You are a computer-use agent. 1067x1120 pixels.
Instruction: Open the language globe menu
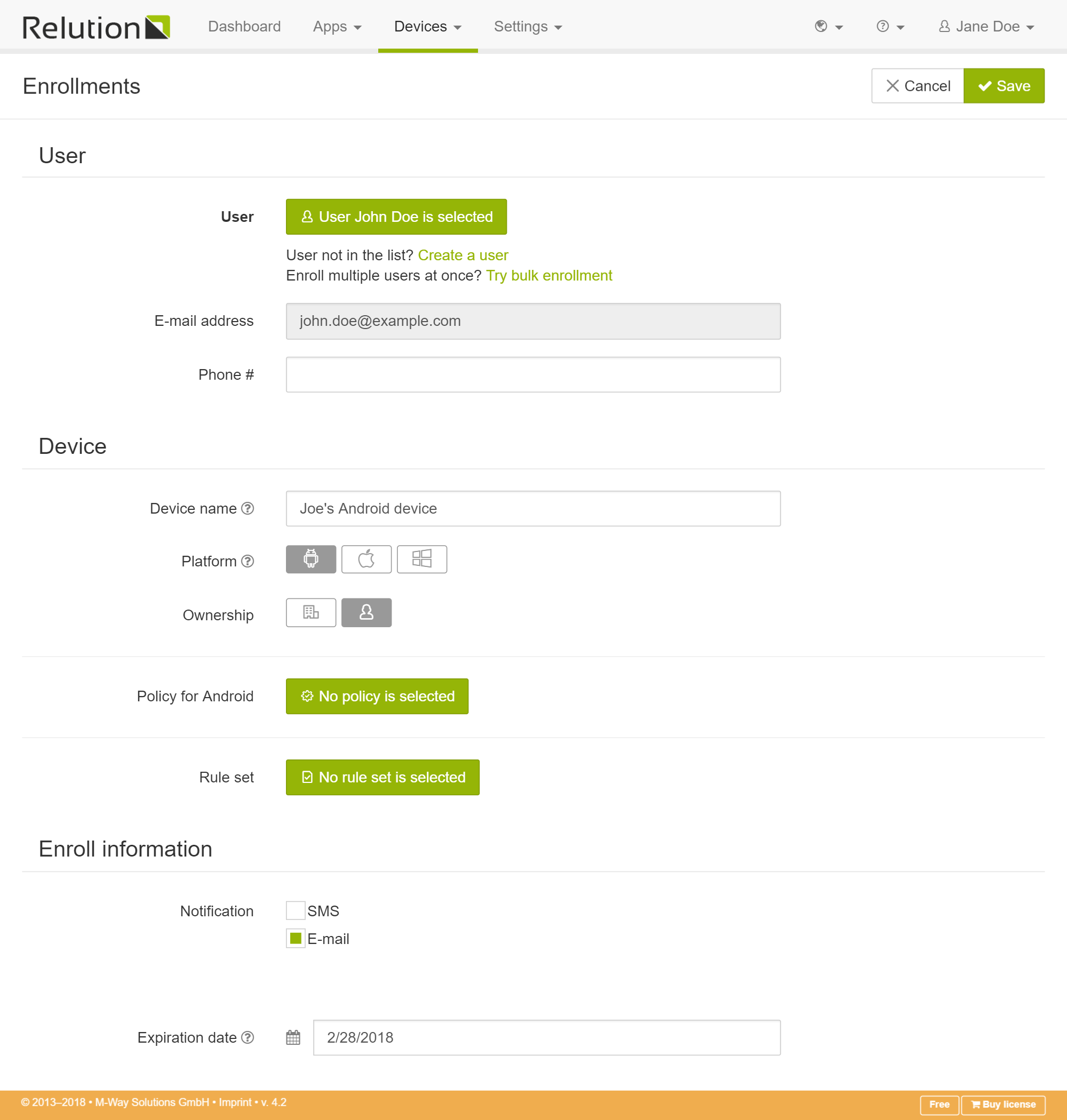(828, 27)
